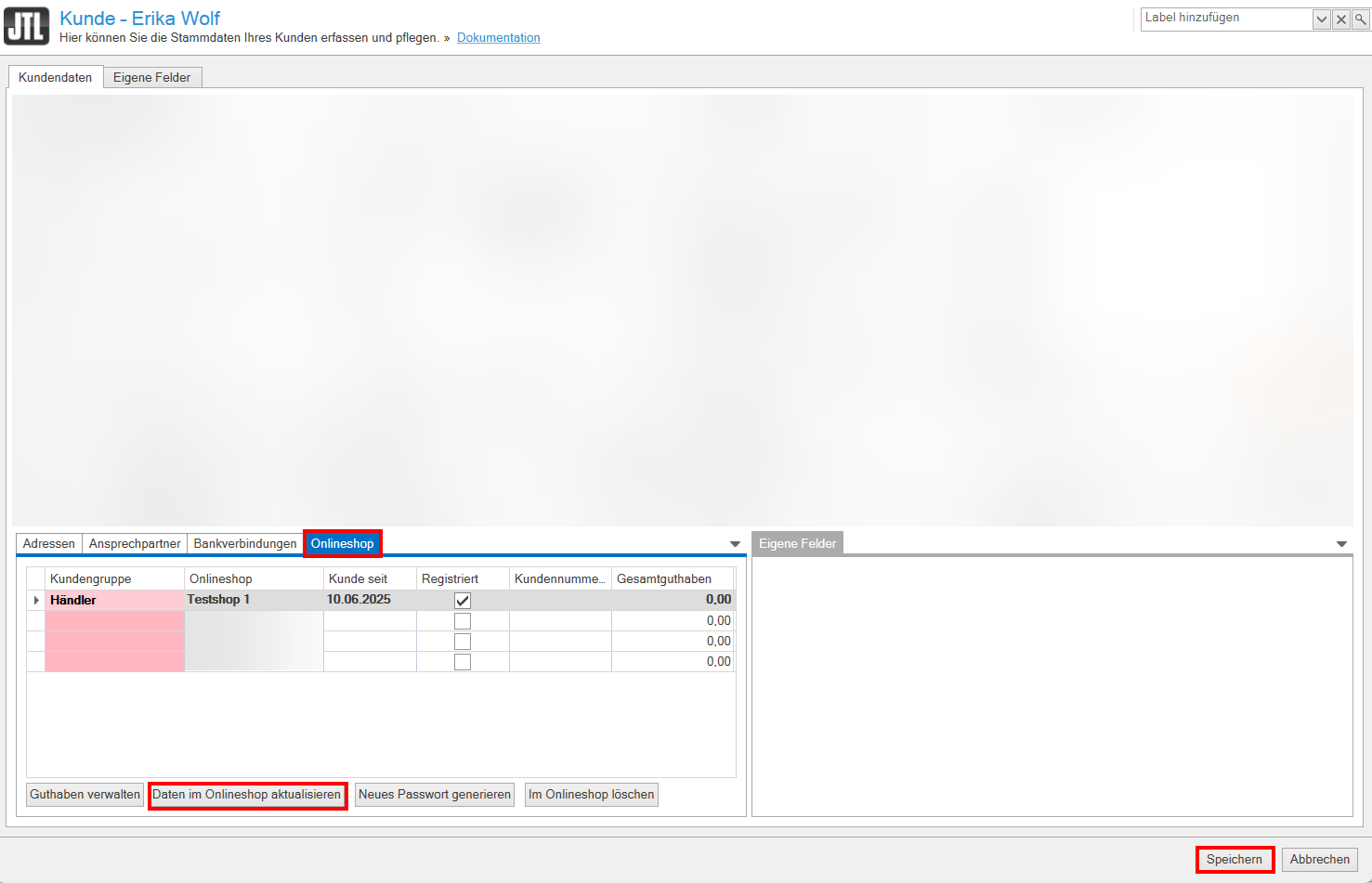The image size is (1372, 883).
Task: Select the Adressen tab
Action: [49, 544]
